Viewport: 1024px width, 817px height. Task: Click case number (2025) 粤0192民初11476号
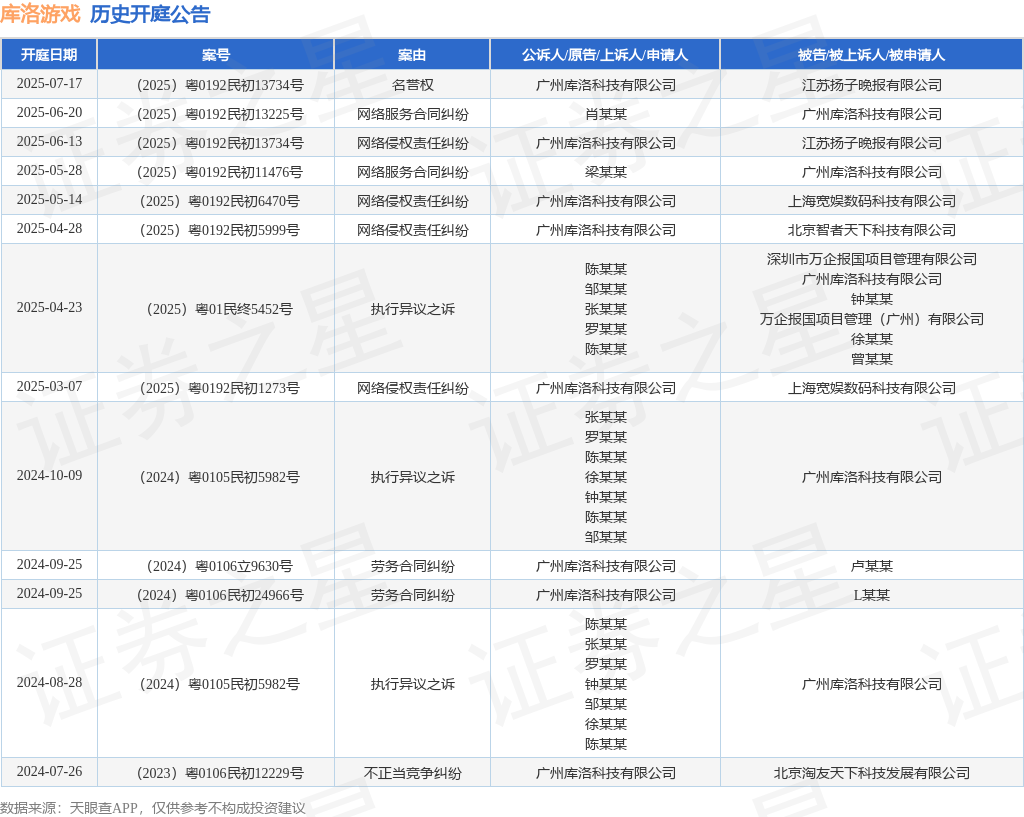tap(219, 172)
